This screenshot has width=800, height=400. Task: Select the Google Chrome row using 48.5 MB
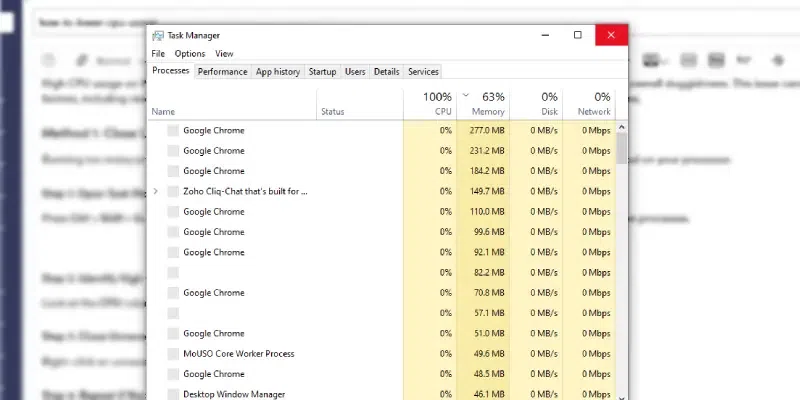tap(382, 374)
